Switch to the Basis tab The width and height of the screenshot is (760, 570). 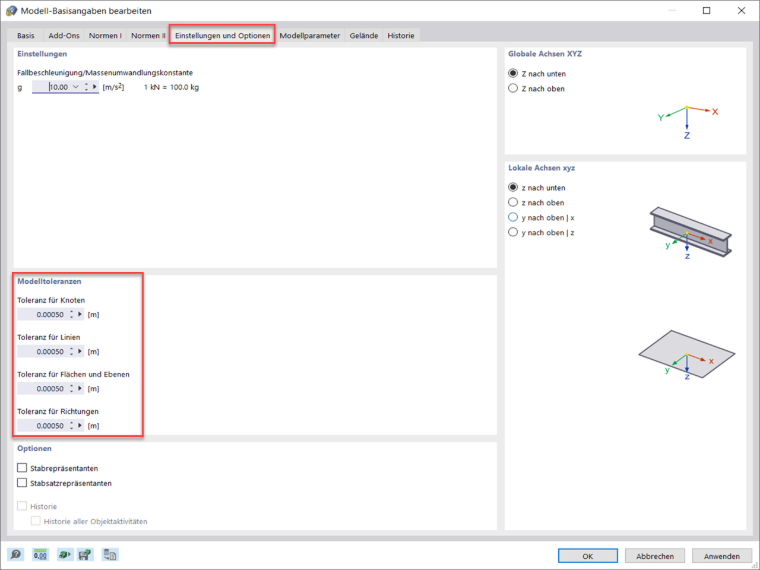click(x=26, y=35)
